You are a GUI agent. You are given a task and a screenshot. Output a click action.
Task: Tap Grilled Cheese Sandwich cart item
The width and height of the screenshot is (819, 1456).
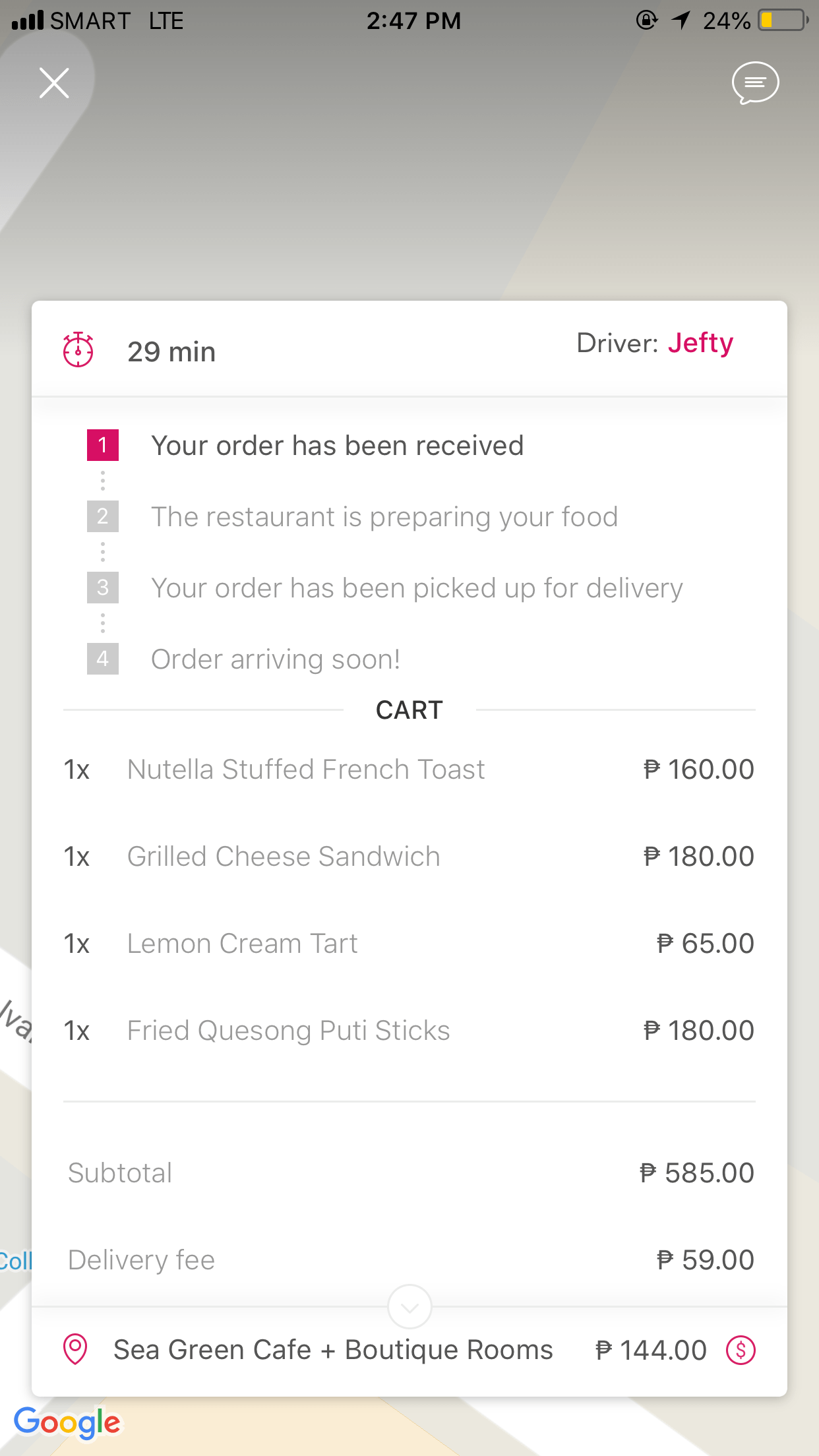[284, 857]
